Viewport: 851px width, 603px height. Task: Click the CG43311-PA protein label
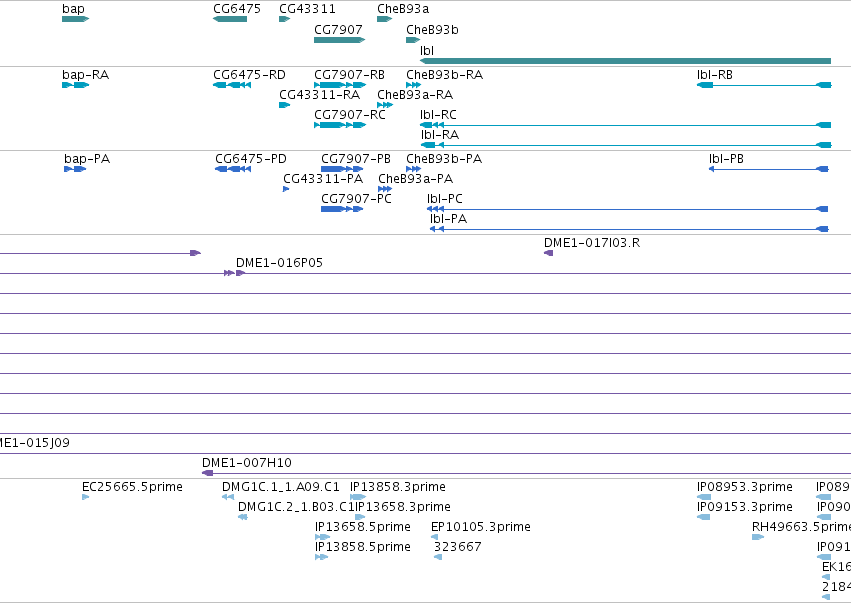323,179
